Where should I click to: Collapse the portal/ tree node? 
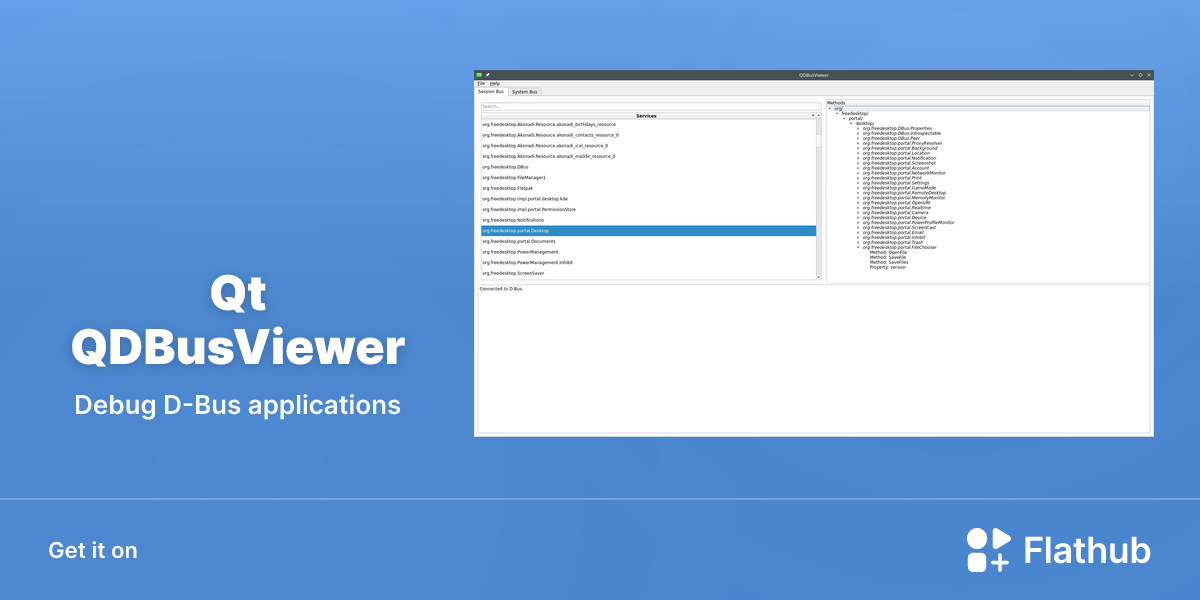(844, 119)
